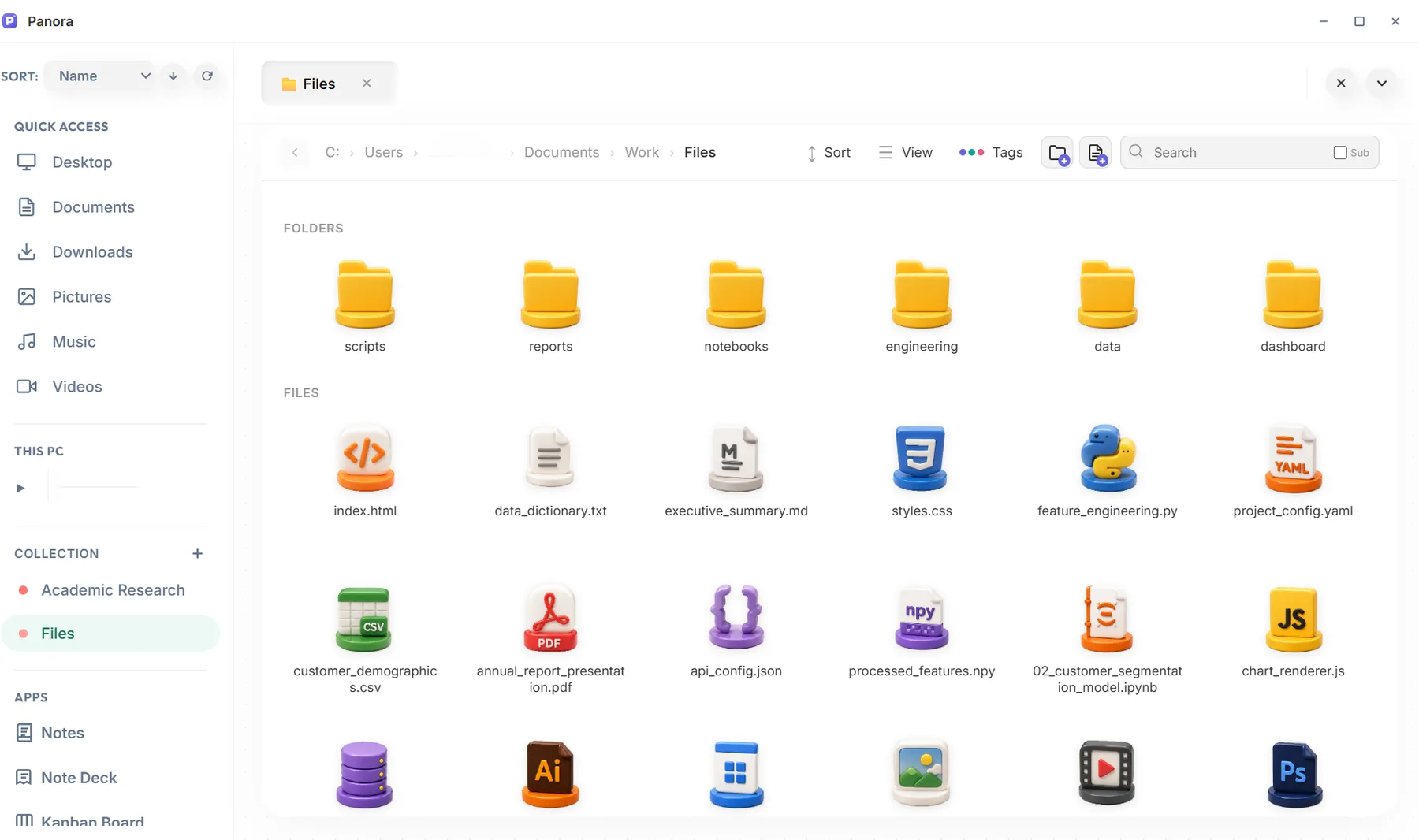The image size is (1419, 840).
Task: Open the View options menu
Action: coord(905,152)
